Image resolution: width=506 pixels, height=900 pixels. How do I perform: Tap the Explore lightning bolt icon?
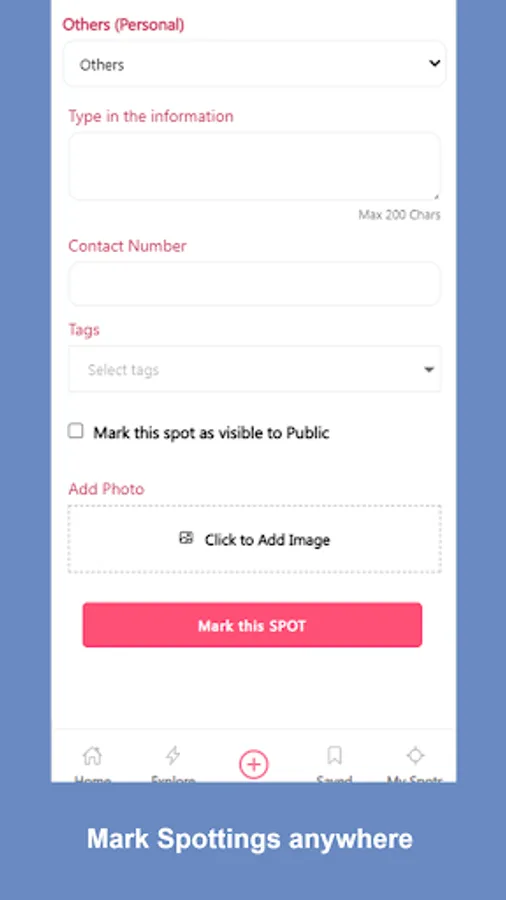click(173, 755)
